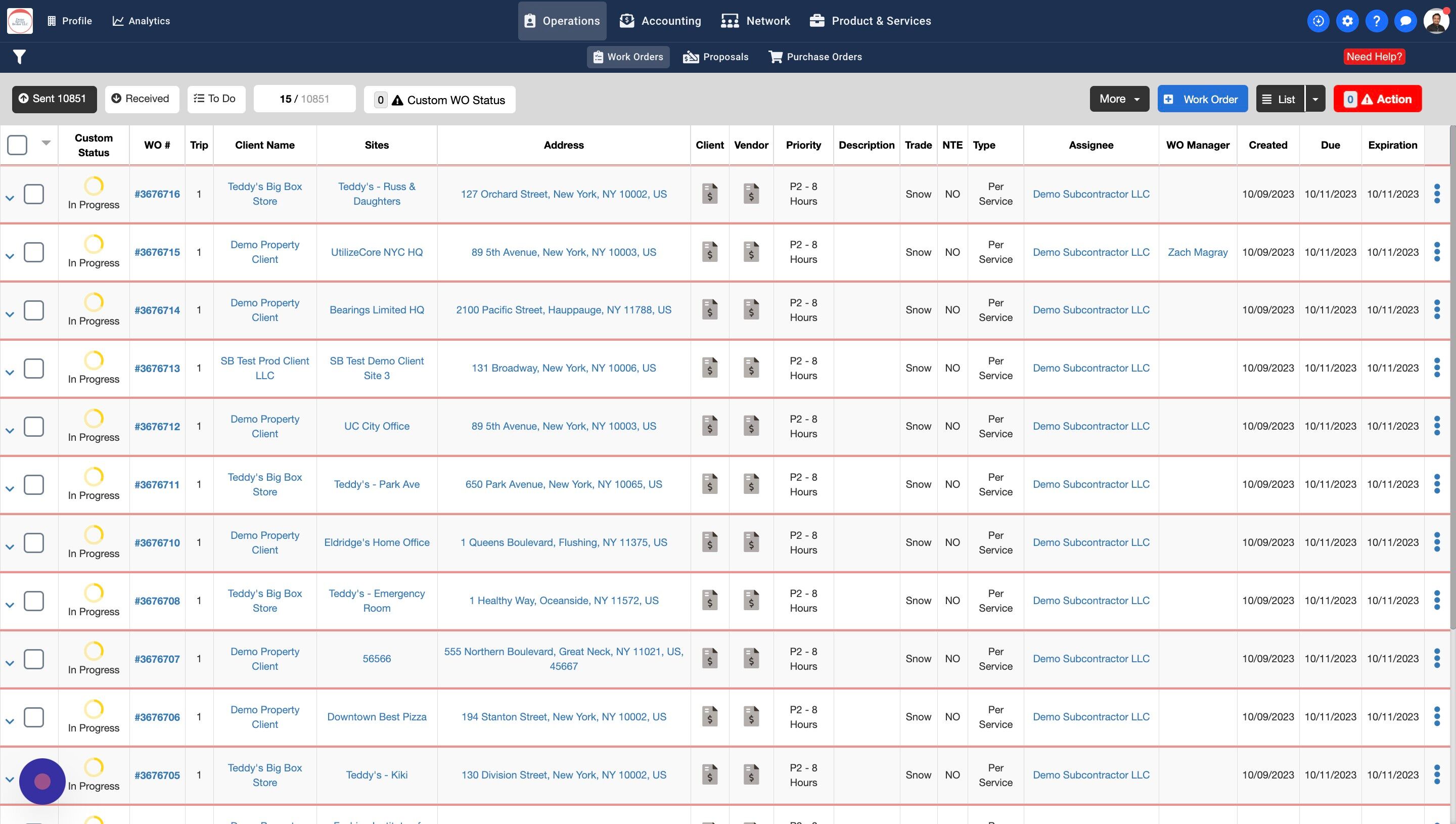Open the settings gear icon

(1347, 21)
